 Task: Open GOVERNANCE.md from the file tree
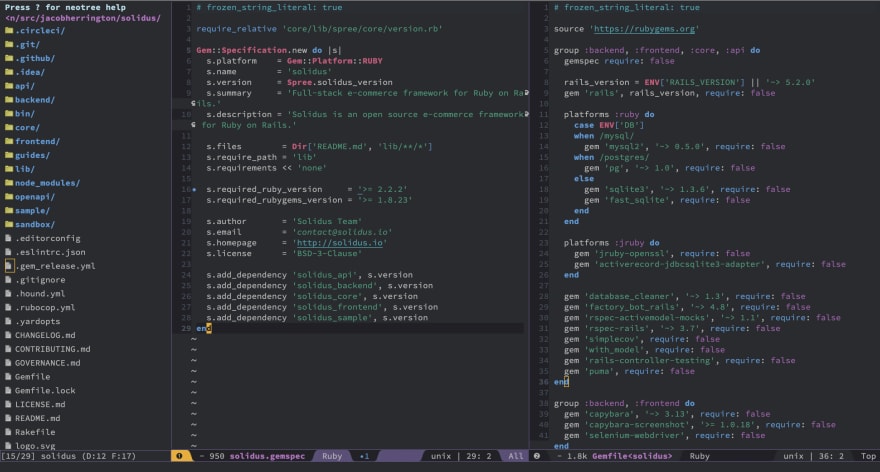48,363
